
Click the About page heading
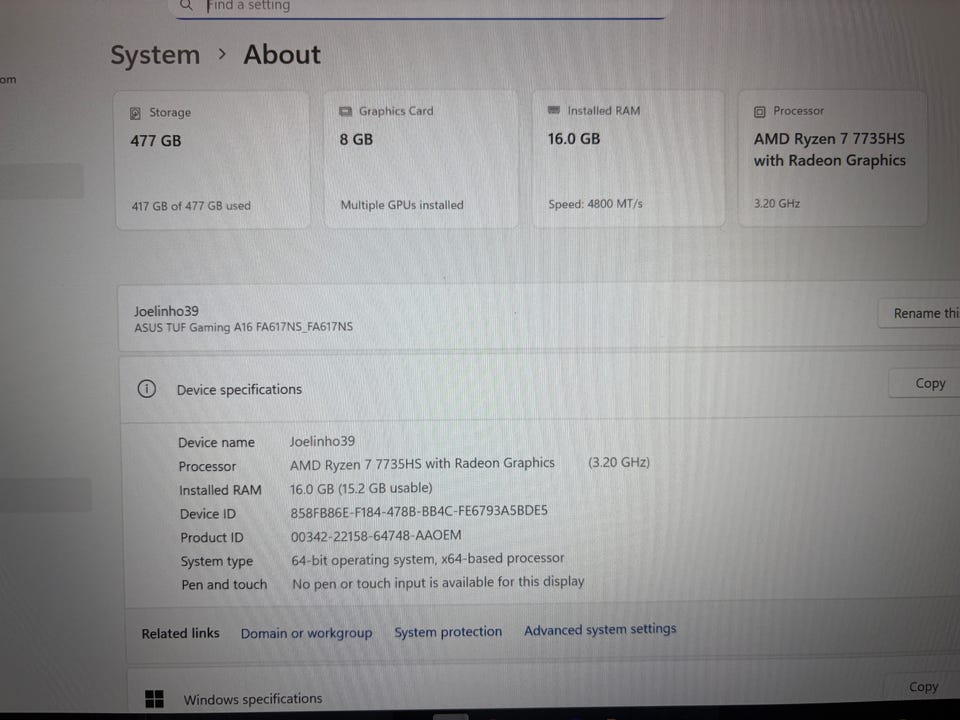coord(282,54)
